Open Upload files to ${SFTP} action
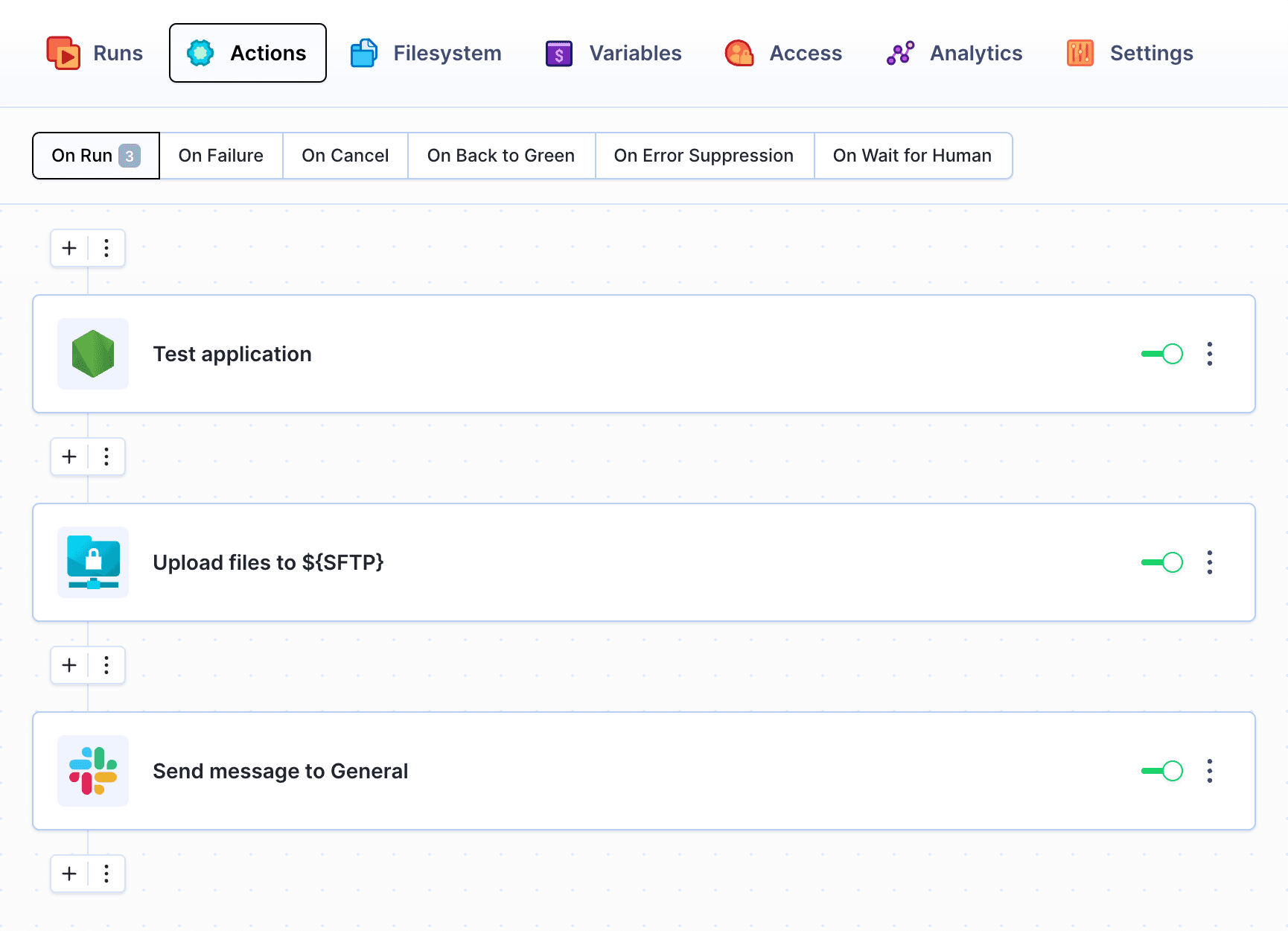 coord(268,562)
